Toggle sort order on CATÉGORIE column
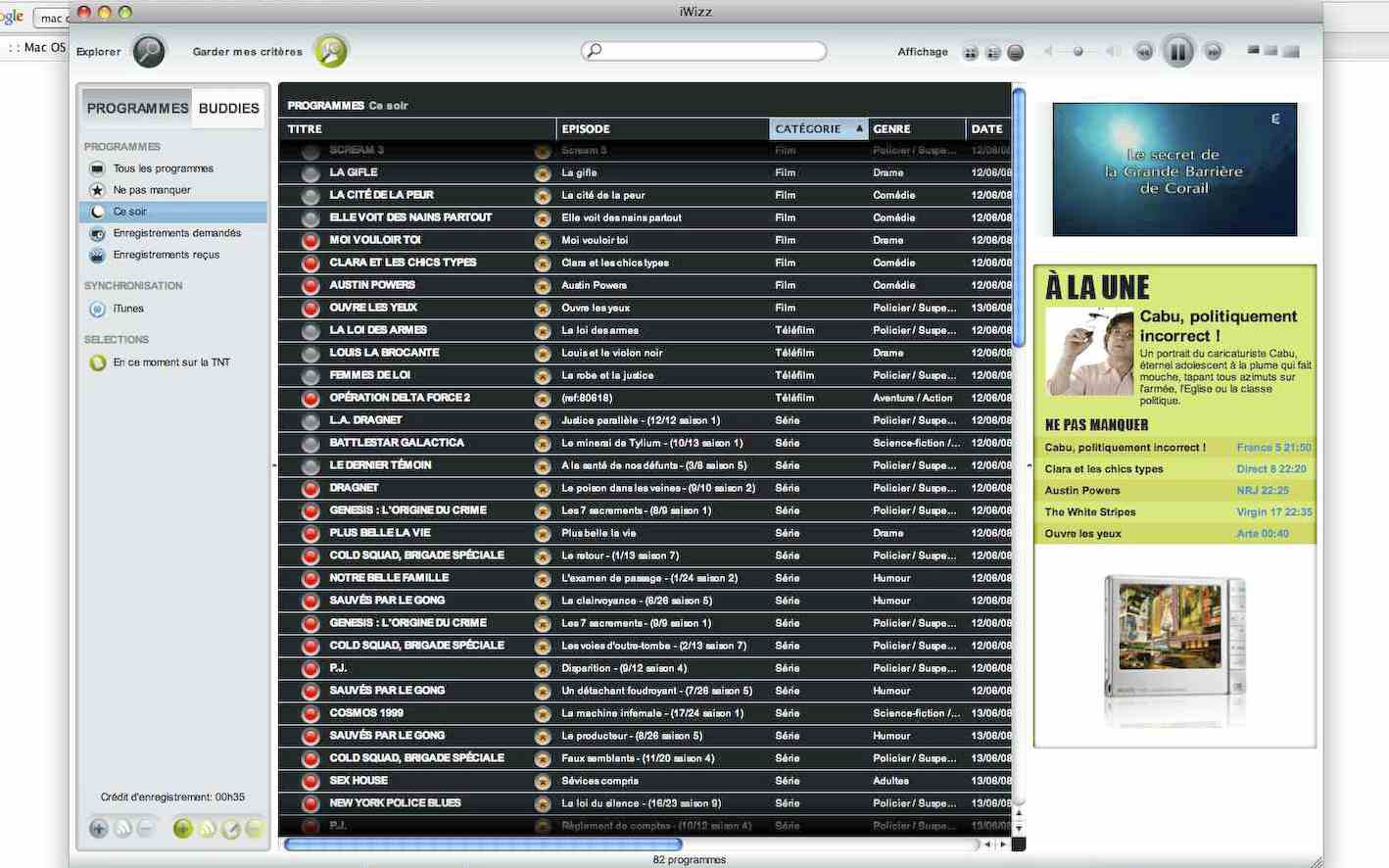 pyautogui.click(x=819, y=128)
